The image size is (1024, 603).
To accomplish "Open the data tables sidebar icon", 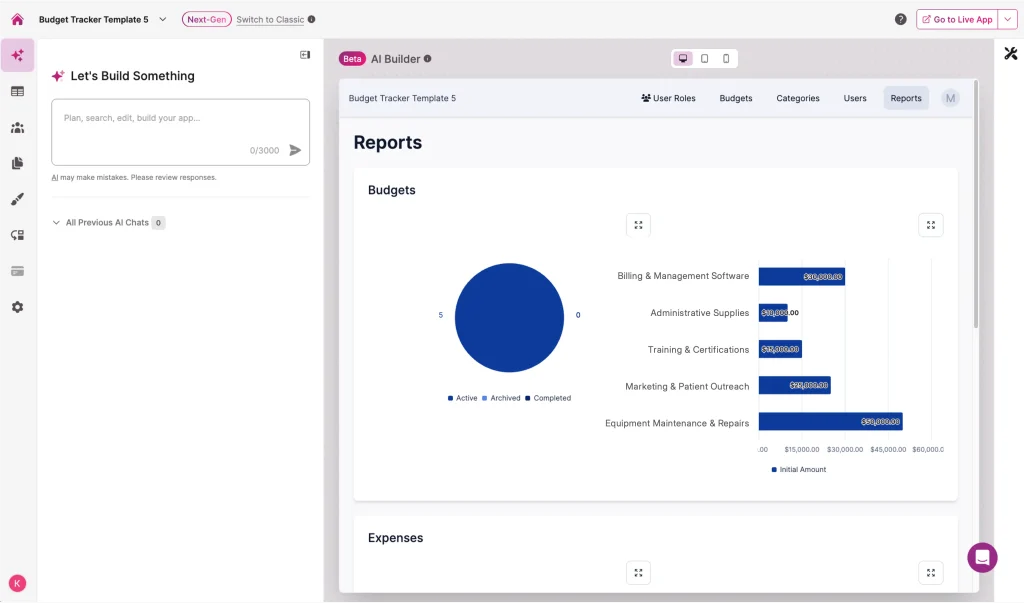I will 17,92.
